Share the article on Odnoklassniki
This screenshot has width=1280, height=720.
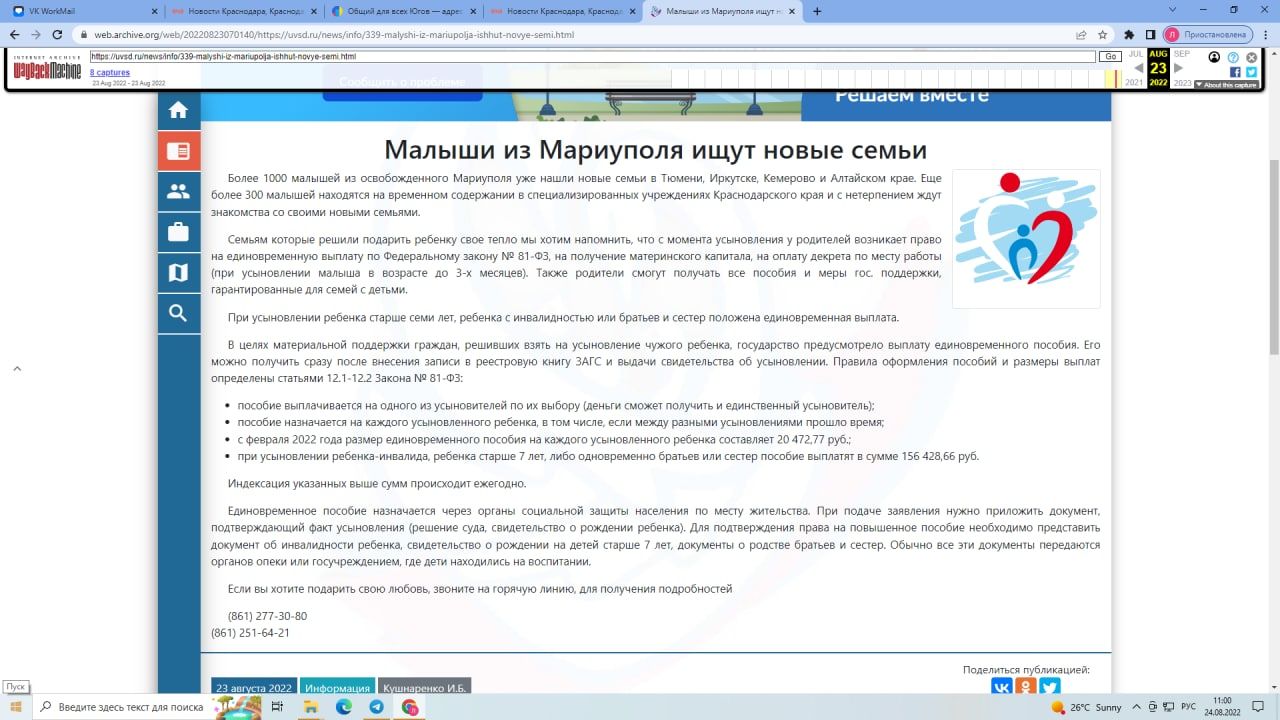click(x=1025, y=687)
